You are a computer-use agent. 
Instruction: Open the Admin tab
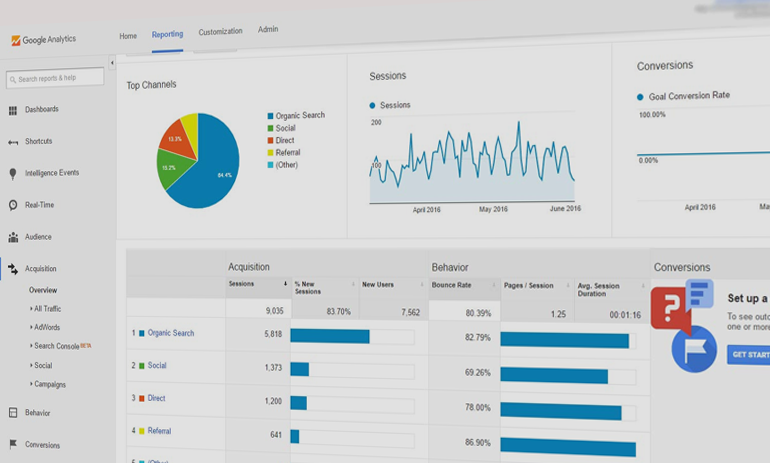268,30
